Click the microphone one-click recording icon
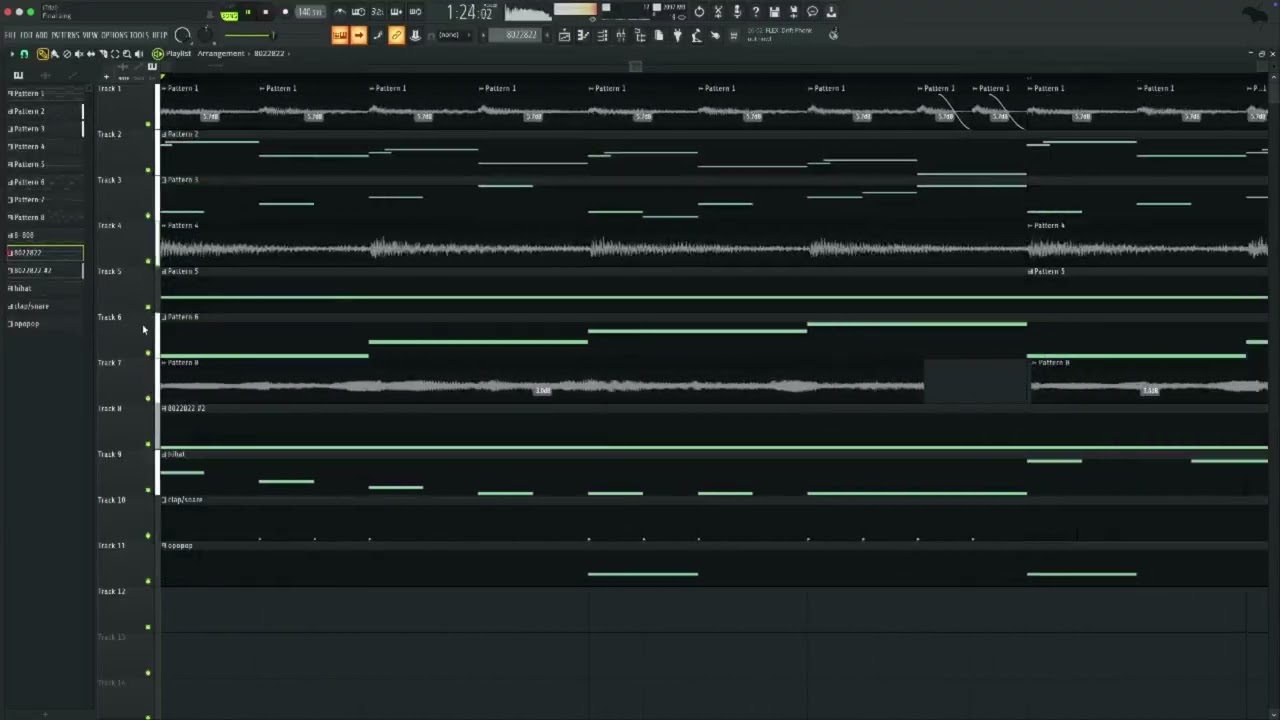The width and height of the screenshot is (1280, 720). click(737, 11)
